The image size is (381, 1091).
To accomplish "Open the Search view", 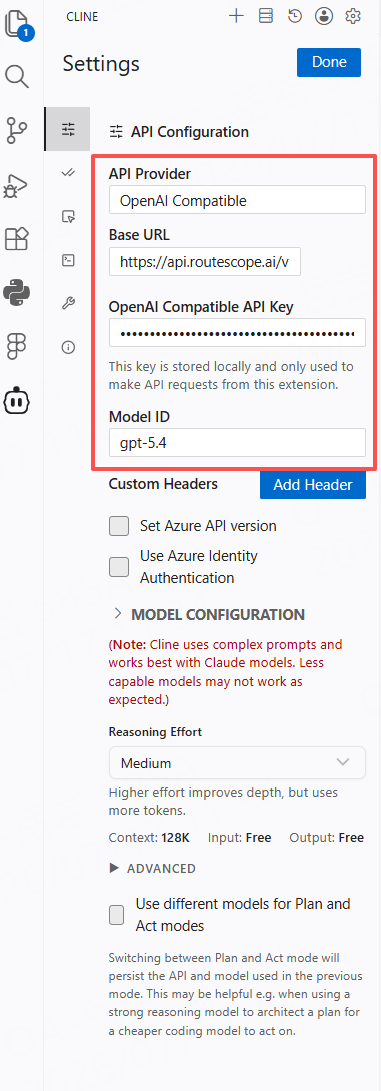I will (x=17, y=77).
